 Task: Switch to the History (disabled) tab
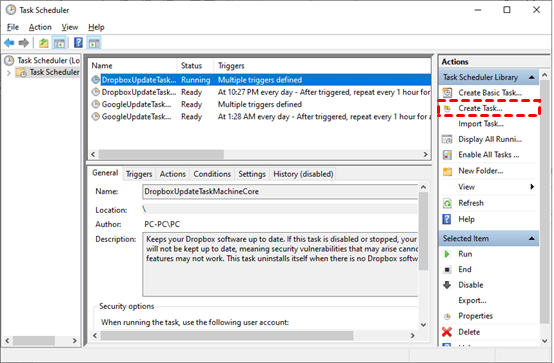pos(303,174)
